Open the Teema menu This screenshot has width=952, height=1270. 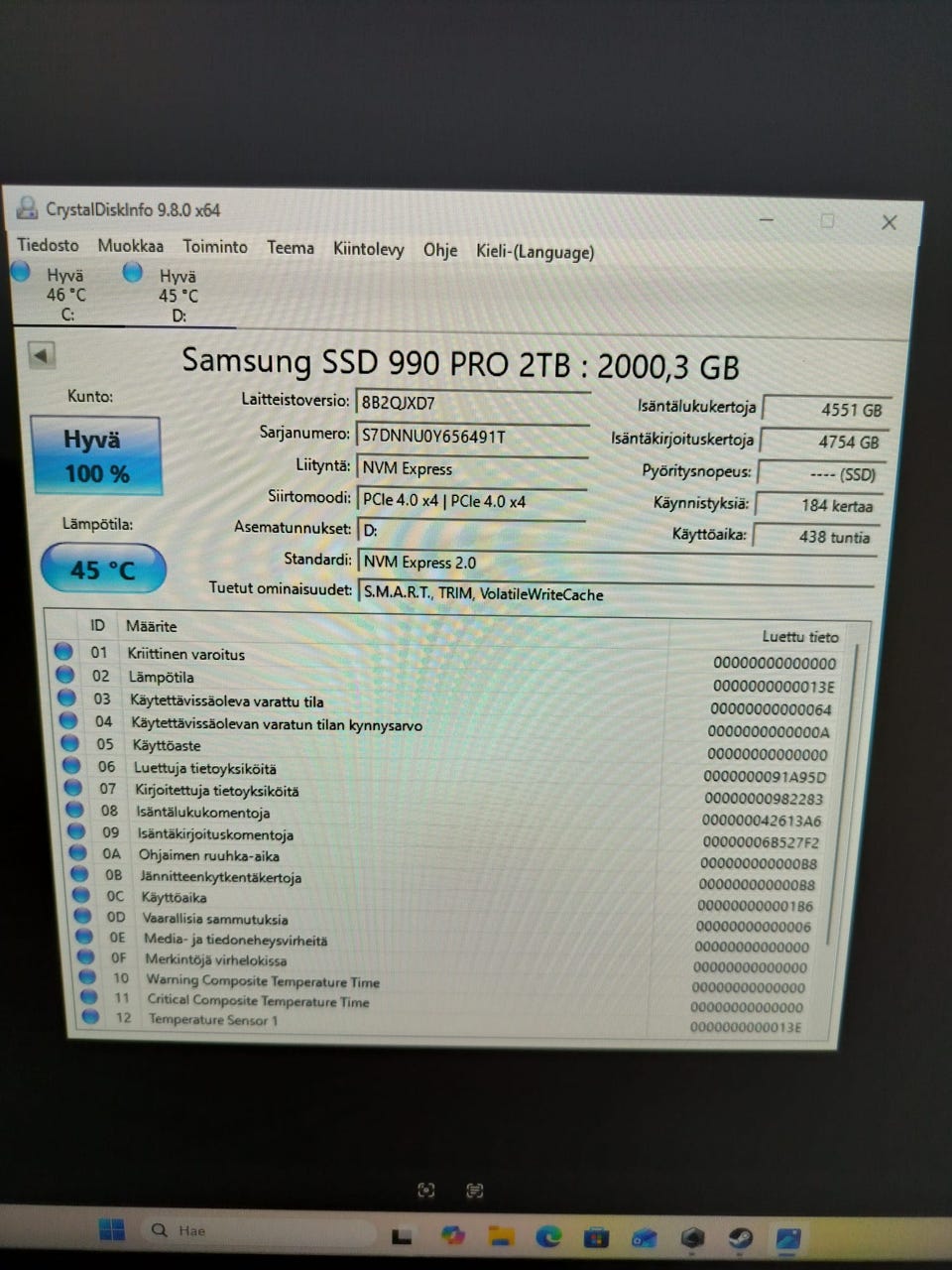pos(290,248)
